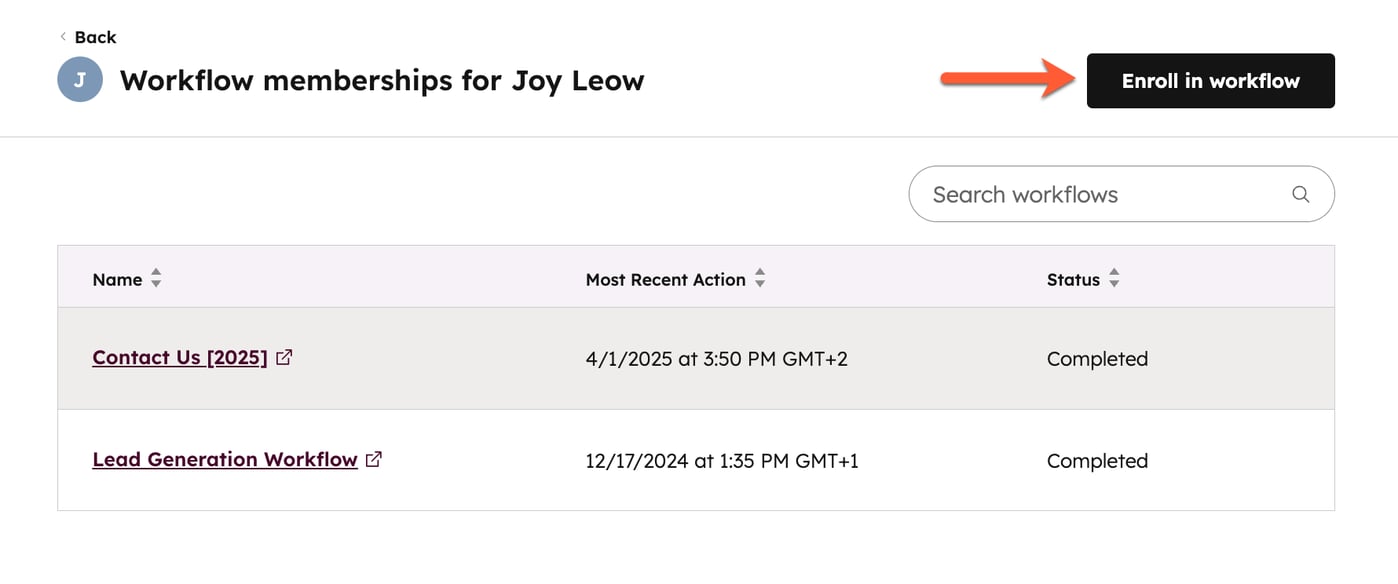Click the Completed status for Contact Us [2025]
1398x584 pixels.
click(1097, 358)
